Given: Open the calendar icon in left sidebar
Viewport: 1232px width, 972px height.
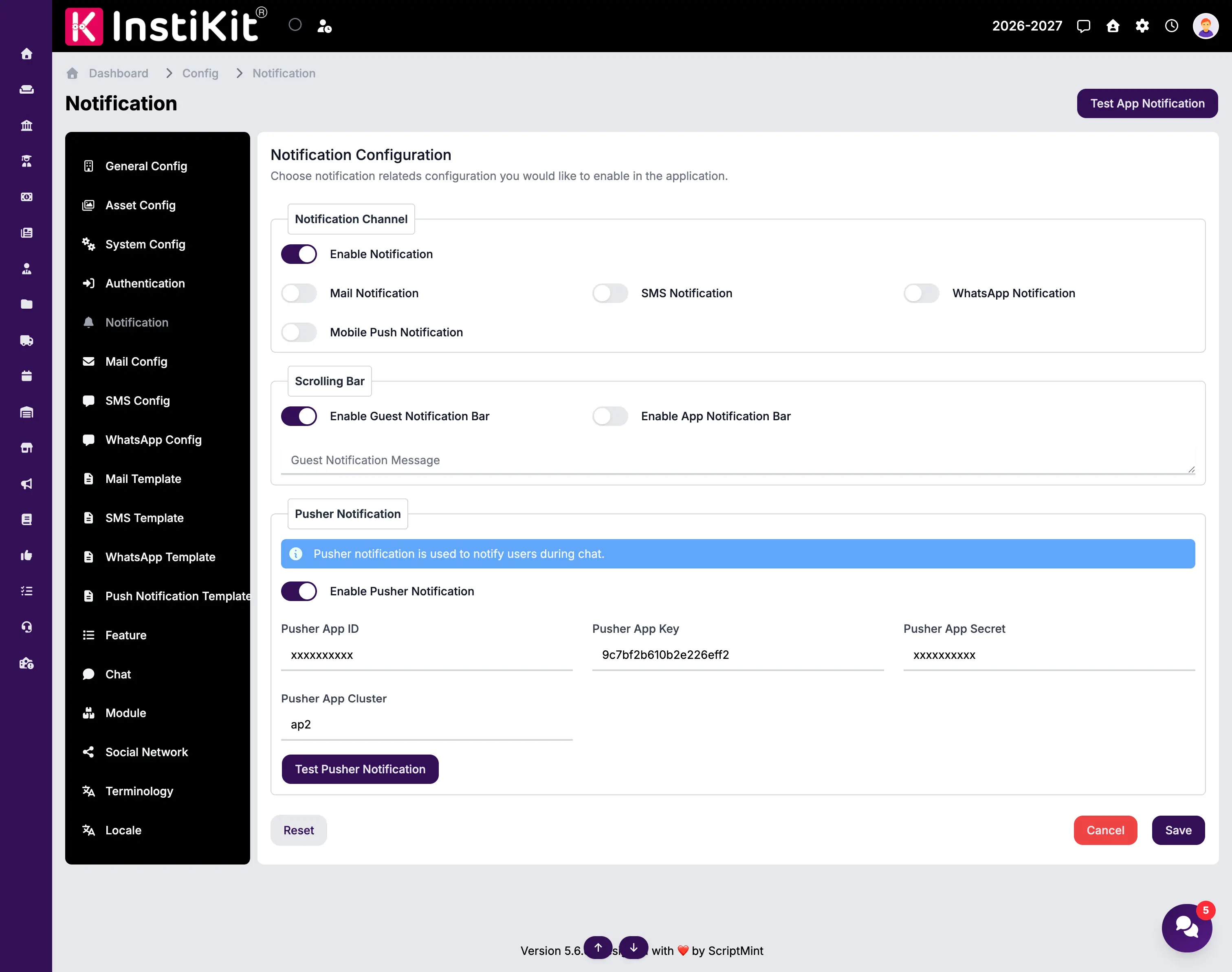Looking at the screenshot, I should tap(26, 376).
